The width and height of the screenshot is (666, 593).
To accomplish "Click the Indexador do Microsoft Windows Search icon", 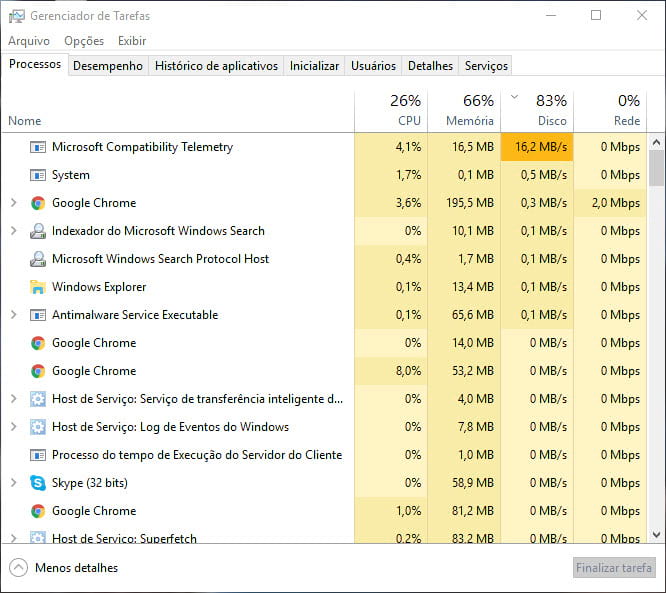I will (x=38, y=231).
